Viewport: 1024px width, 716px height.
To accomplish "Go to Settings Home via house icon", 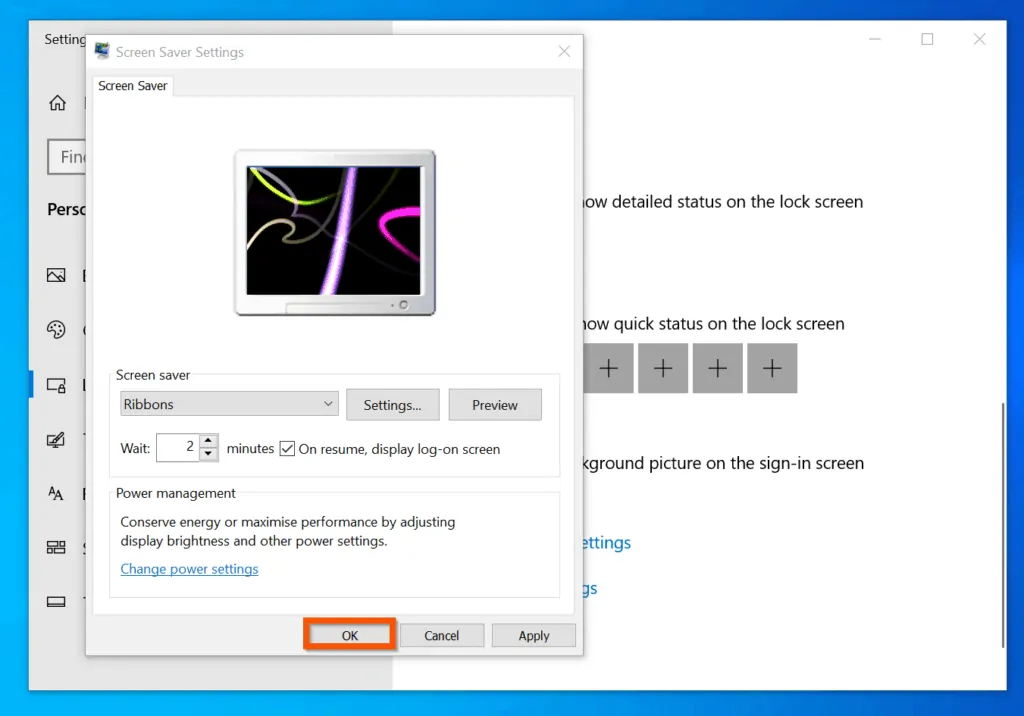I will 57,103.
